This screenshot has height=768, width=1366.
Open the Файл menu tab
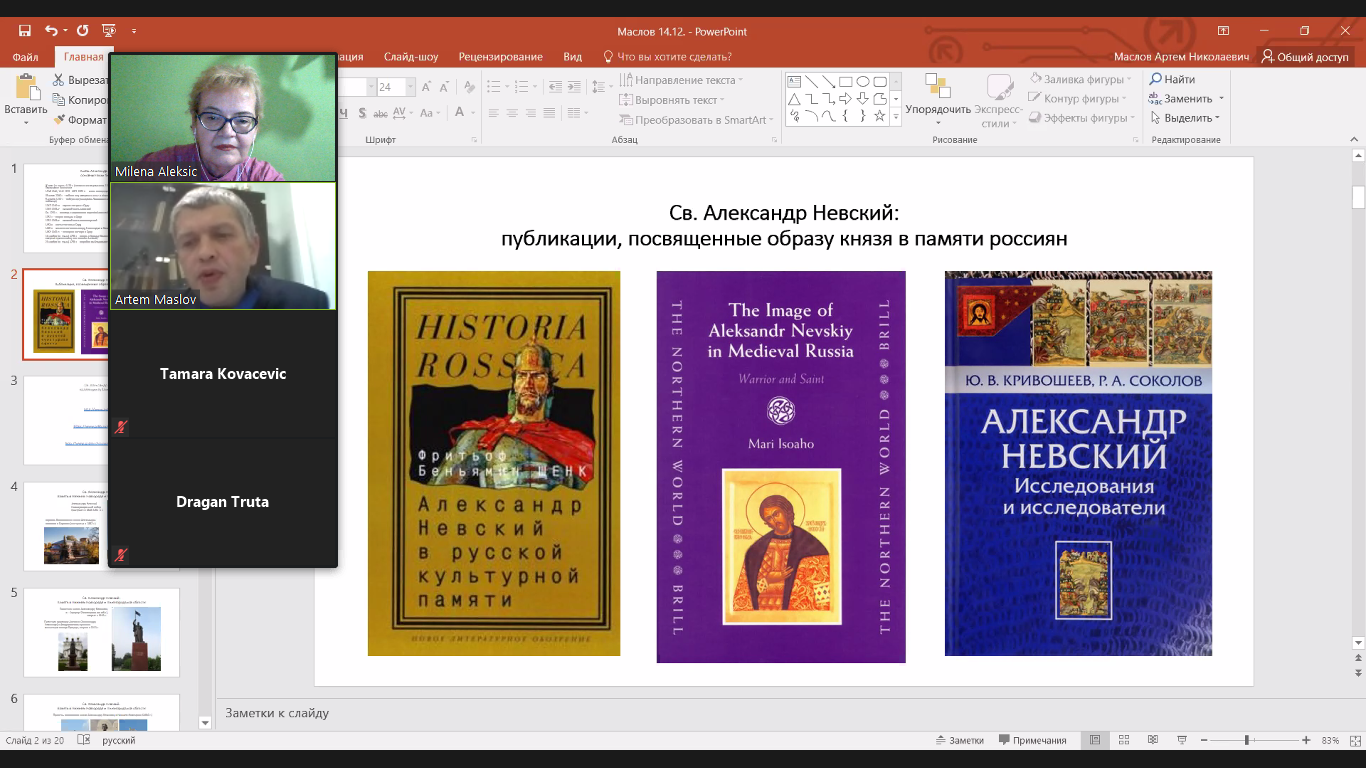pyautogui.click(x=26, y=57)
